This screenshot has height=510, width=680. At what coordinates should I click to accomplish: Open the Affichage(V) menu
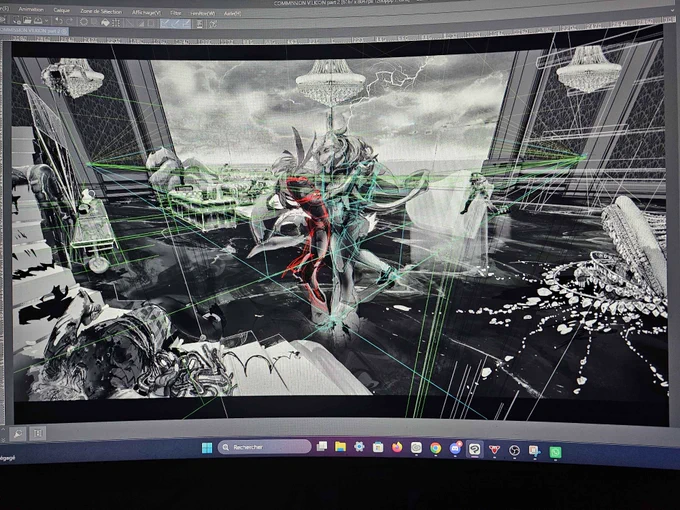pyautogui.click(x=146, y=13)
